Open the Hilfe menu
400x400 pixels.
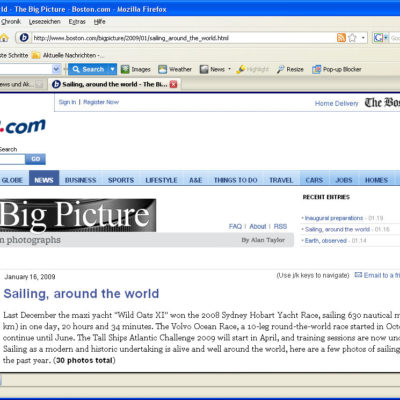tap(99, 22)
